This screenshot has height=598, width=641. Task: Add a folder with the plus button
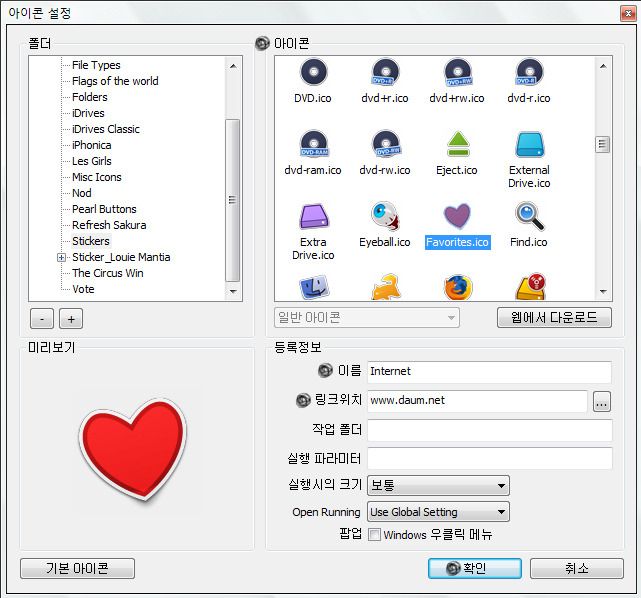pos(71,319)
